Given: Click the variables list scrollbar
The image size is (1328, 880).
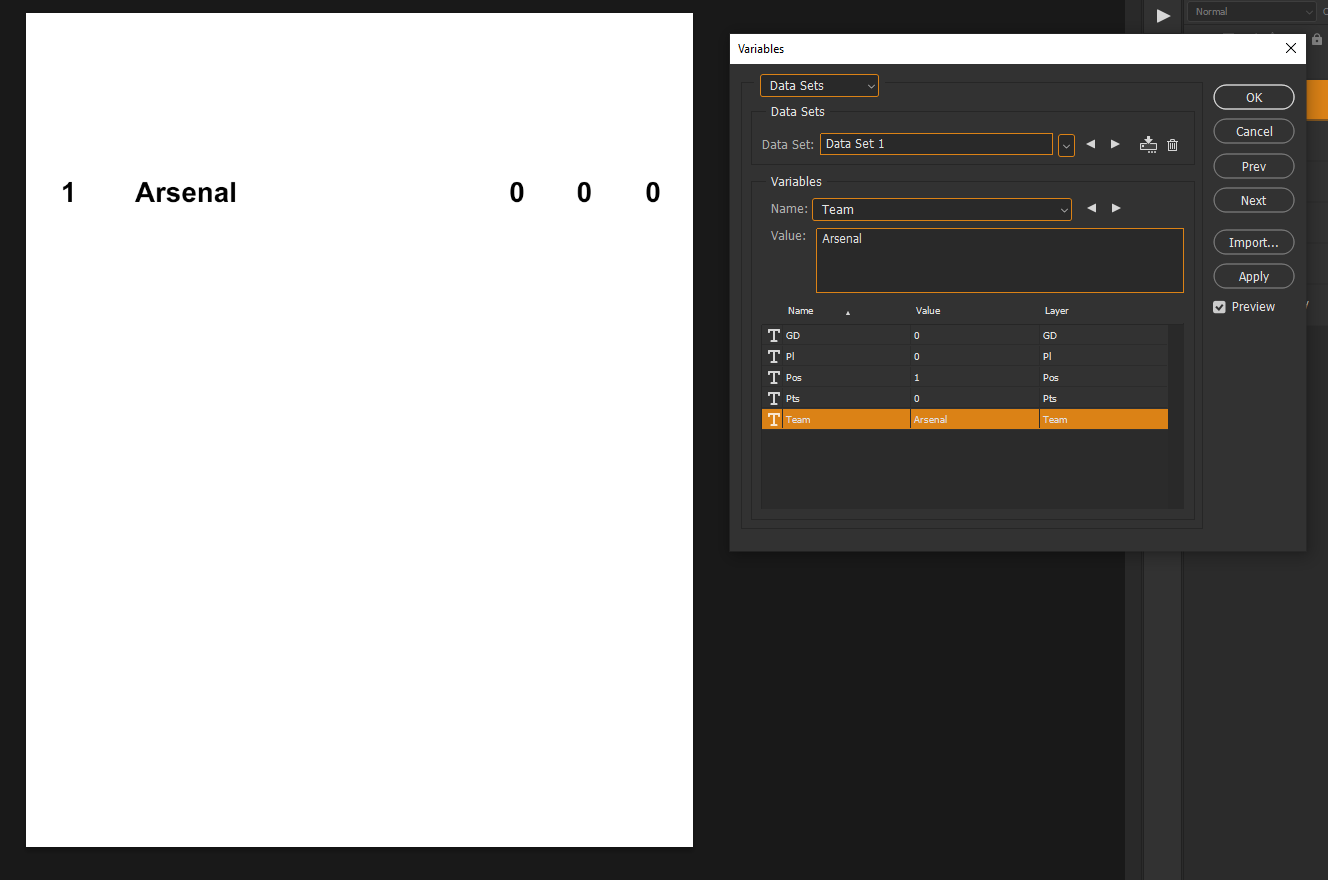Looking at the screenshot, I should tap(1176, 416).
